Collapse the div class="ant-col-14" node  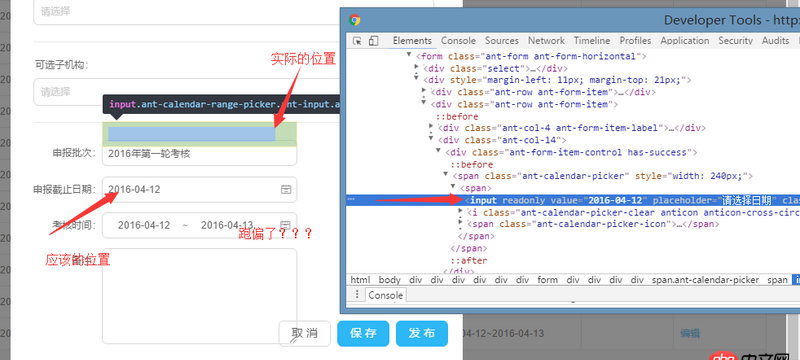click(432, 138)
